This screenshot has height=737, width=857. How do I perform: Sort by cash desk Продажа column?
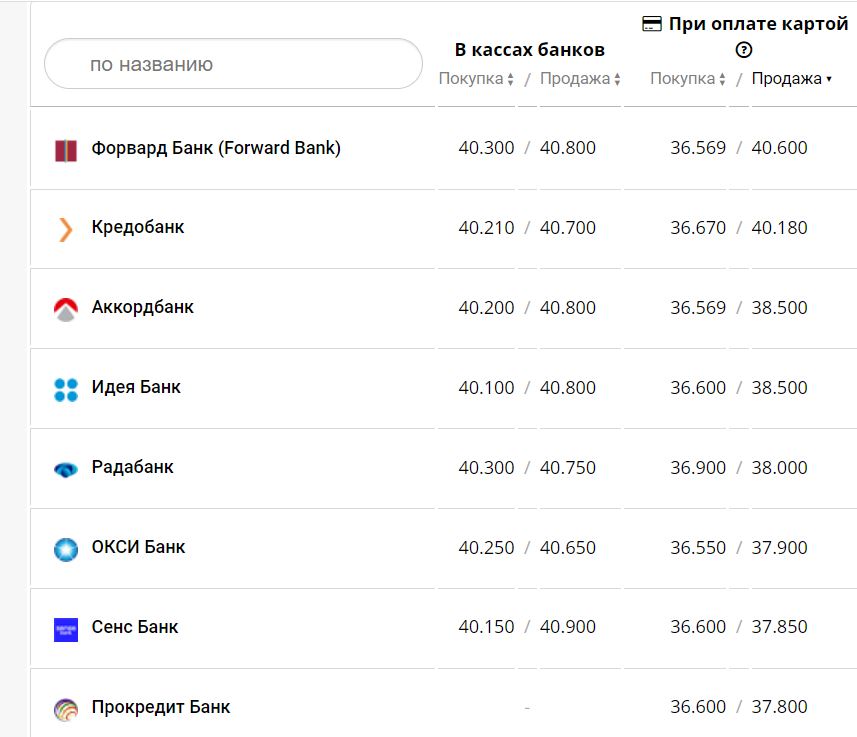tap(580, 79)
